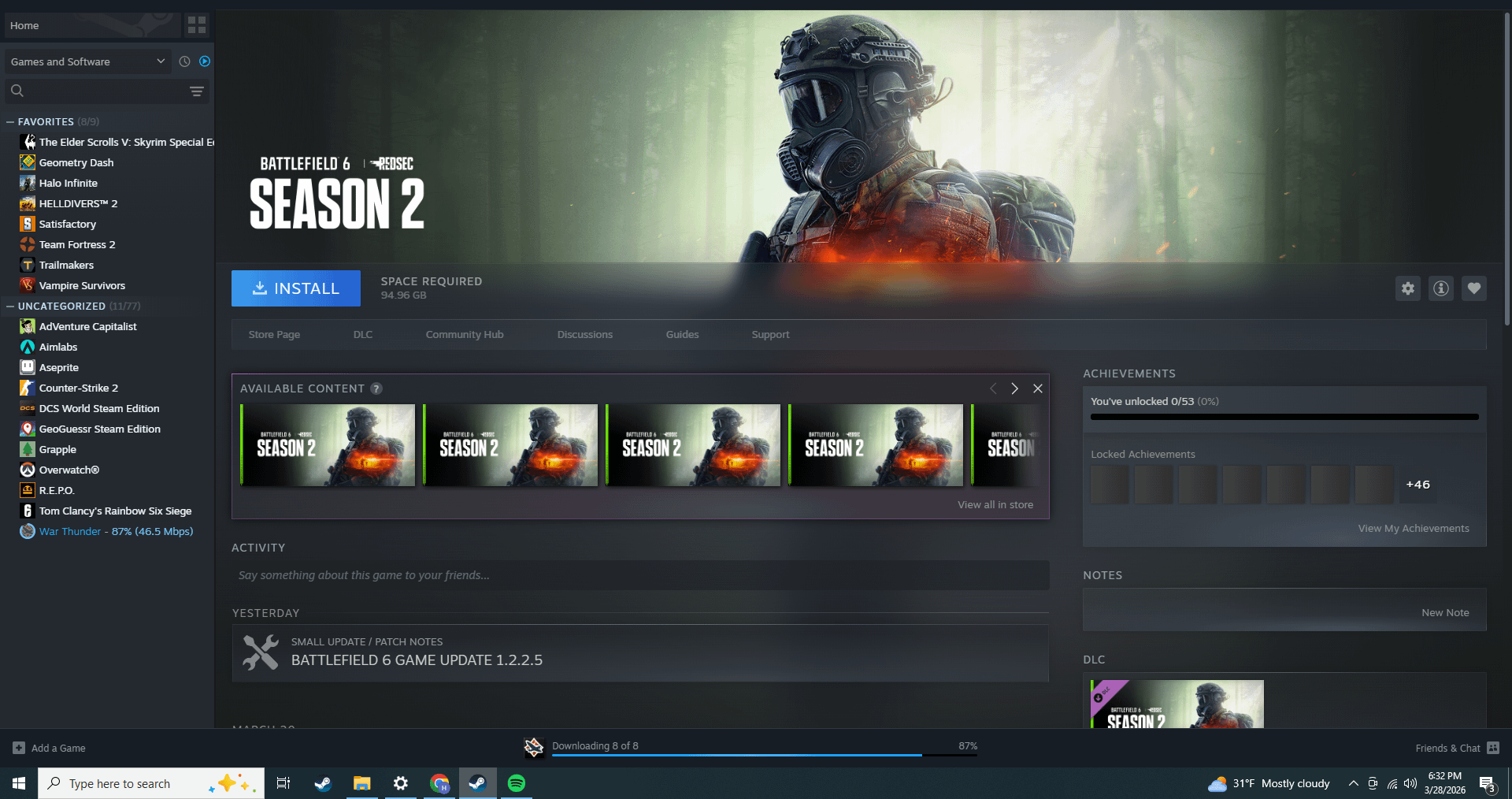Collapse the Uncategorized category
Image resolution: width=1512 pixels, height=799 pixels.
point(10,307)
